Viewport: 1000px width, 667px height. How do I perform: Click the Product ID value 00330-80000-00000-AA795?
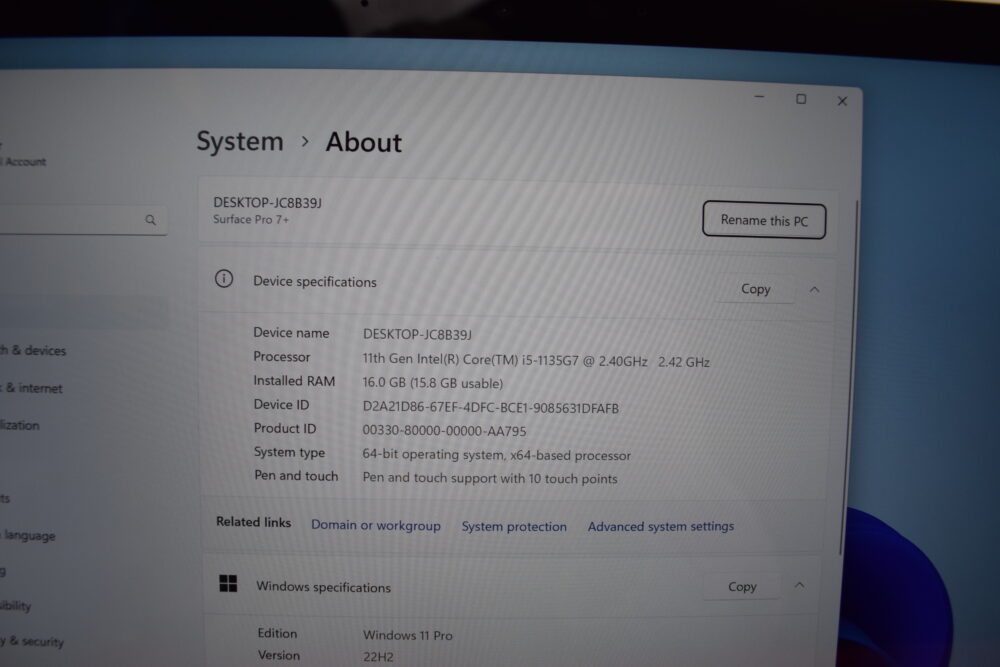[444, 431]
